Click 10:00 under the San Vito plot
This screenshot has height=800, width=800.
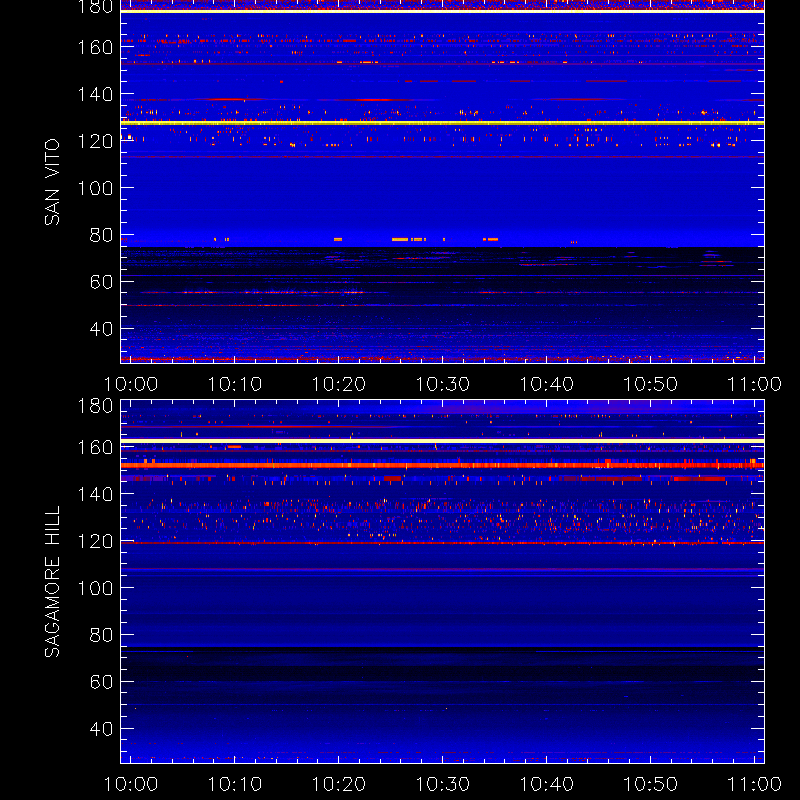(x=131, y=384)
